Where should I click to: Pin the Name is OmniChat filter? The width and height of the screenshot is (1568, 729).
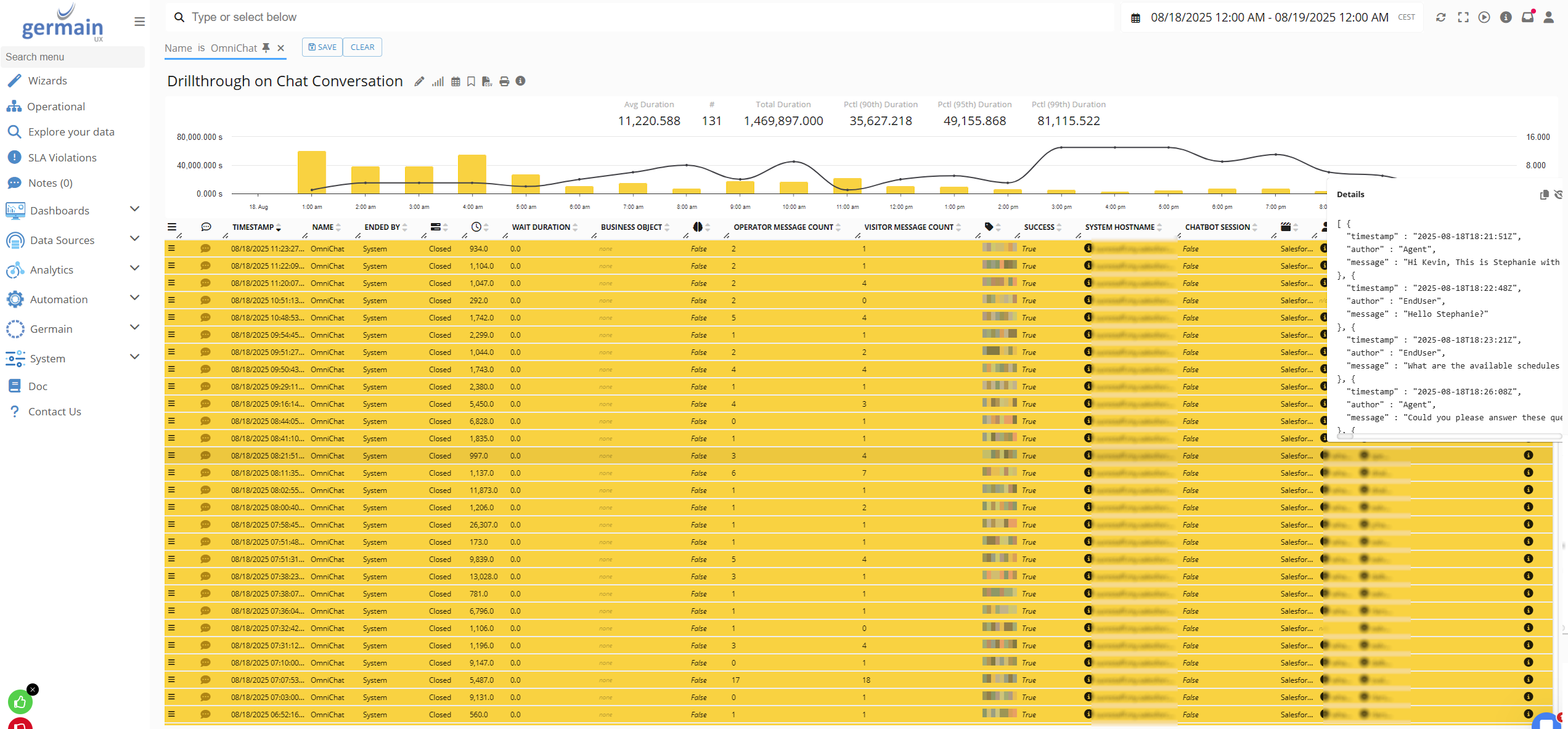click(x=266, y=47)
